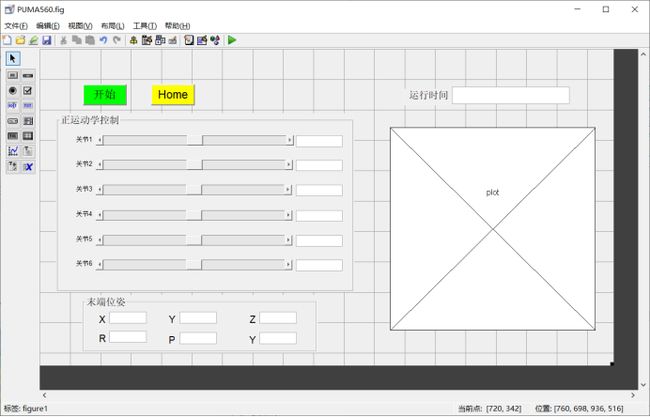Select the 关节4 slider thumb
The width and height of the screenshot is (650, 417).
[x=194, y=215]
